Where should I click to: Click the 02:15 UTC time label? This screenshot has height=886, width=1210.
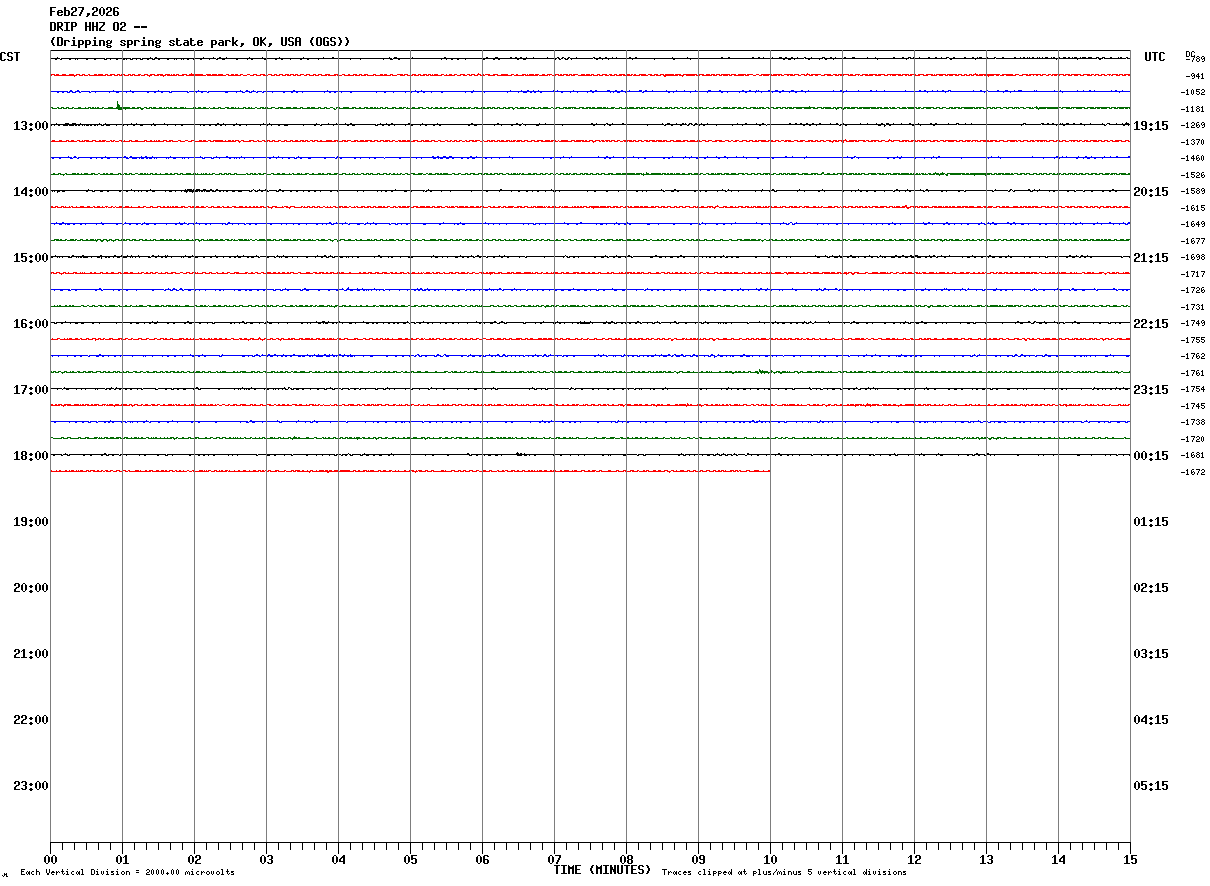coord(1151,587)
